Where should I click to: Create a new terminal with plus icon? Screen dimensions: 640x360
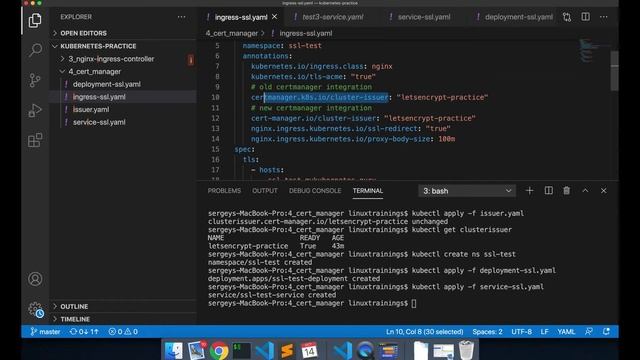point(529,191)
